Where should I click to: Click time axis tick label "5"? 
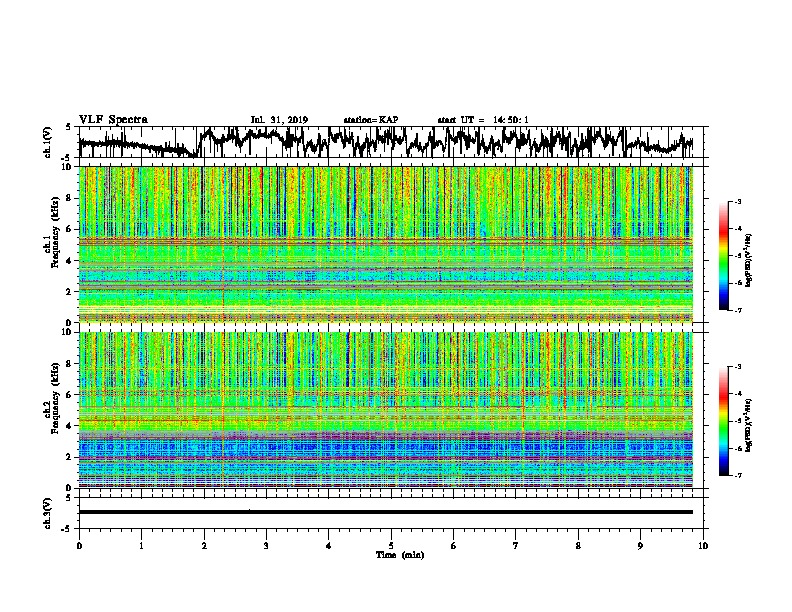point(391,546)
